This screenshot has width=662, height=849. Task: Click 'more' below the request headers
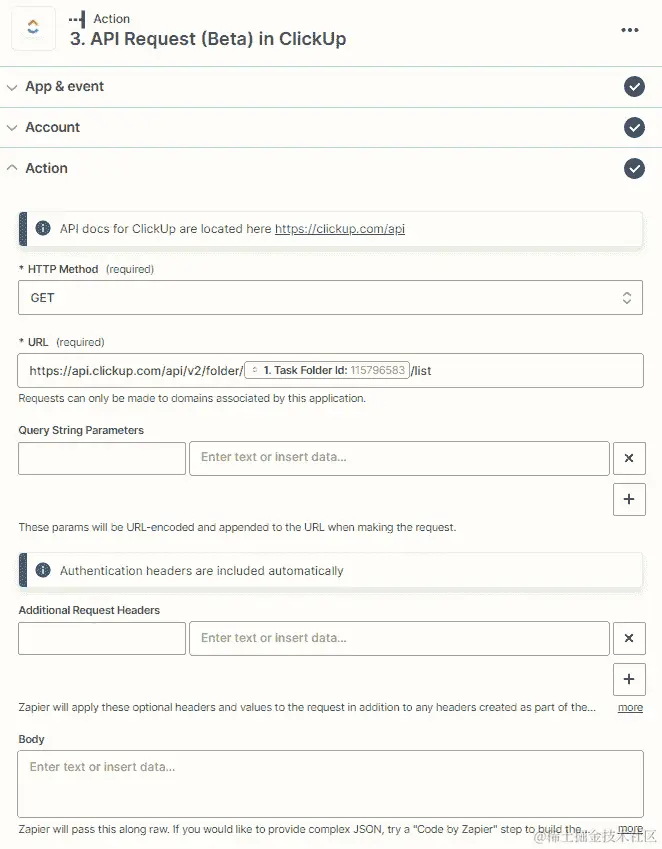point(630,707)
